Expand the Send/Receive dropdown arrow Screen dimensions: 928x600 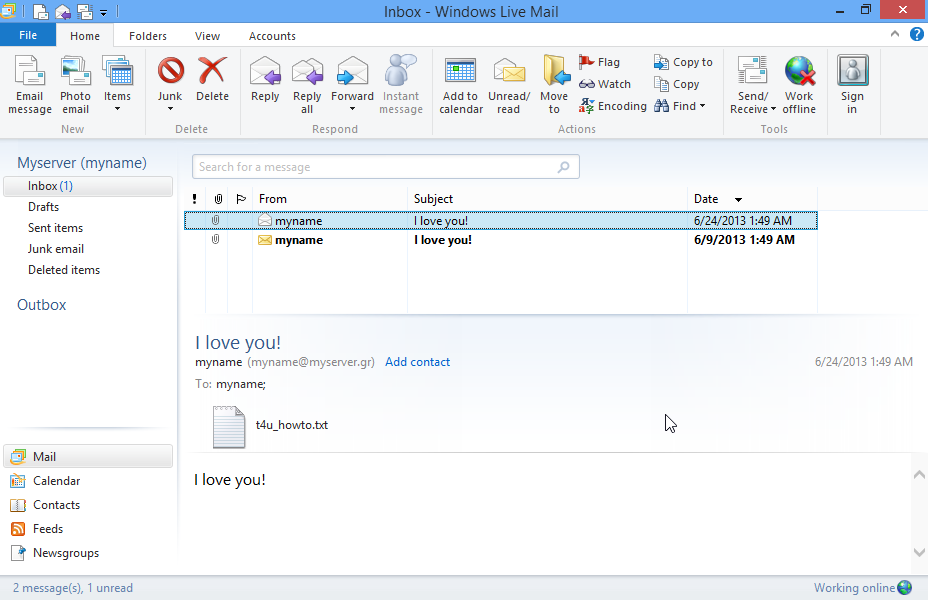pyautogui.click(x=773, y=109)
